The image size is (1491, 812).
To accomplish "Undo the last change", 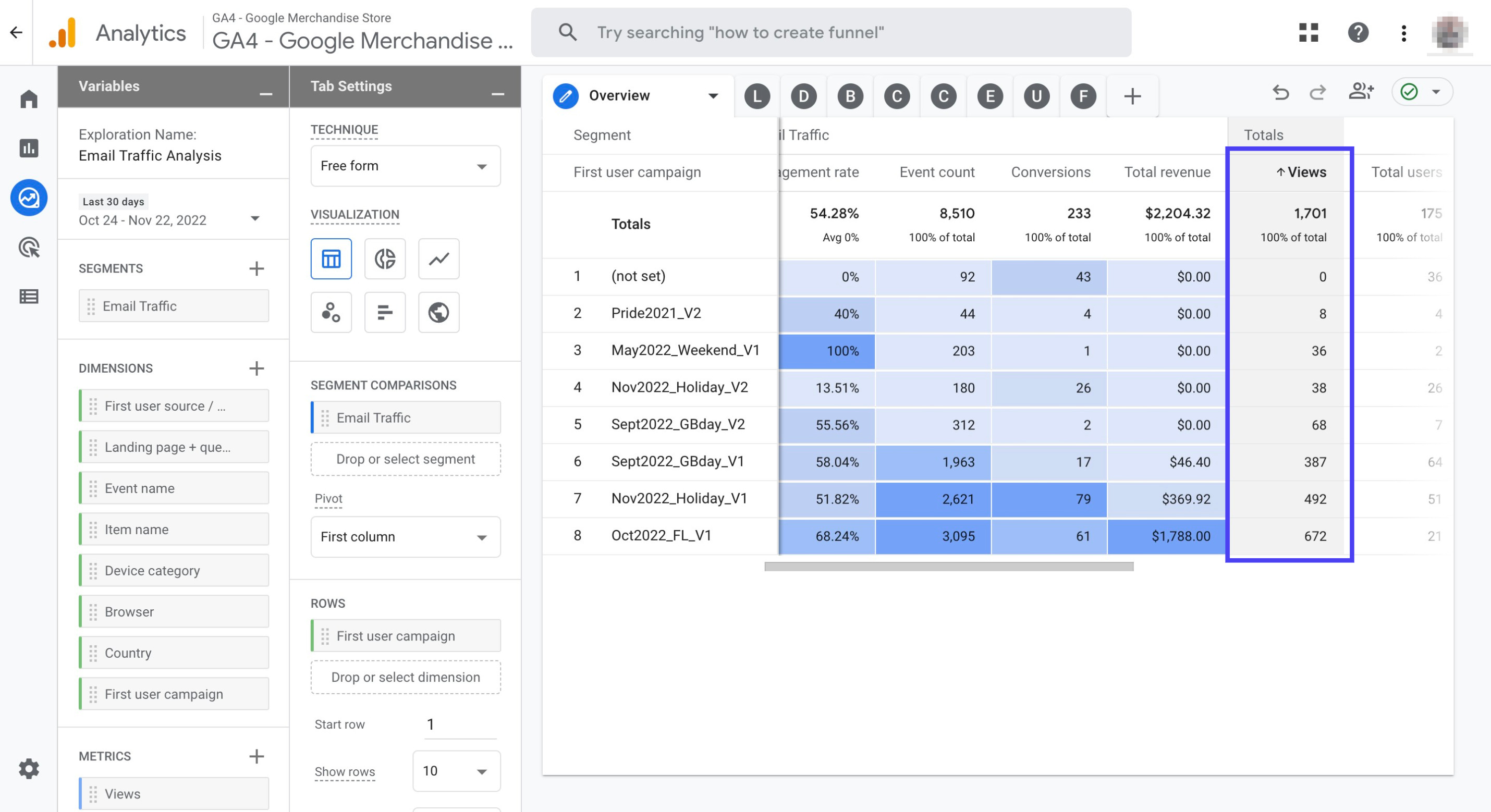I will tap(1280, 92).
